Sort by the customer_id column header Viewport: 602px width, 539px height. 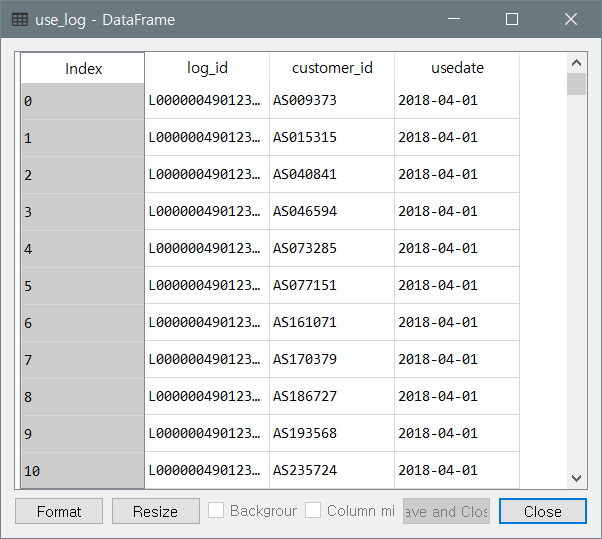coord(332,68)
